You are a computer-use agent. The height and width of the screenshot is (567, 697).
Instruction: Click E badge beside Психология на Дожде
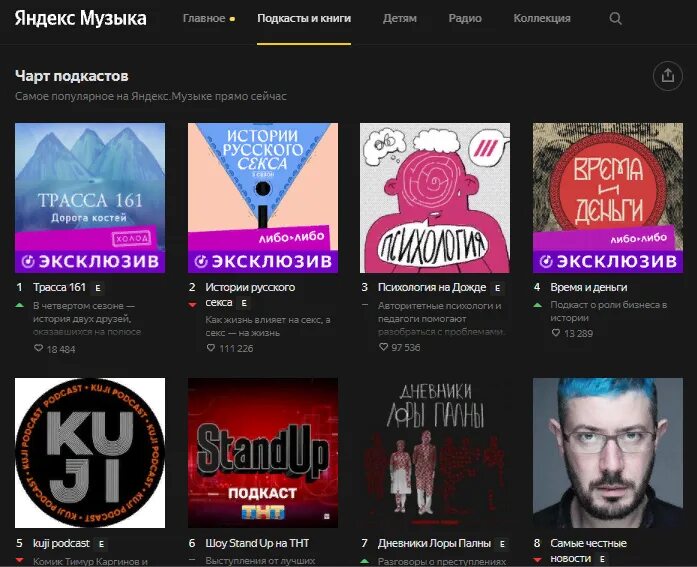(497, 288)
